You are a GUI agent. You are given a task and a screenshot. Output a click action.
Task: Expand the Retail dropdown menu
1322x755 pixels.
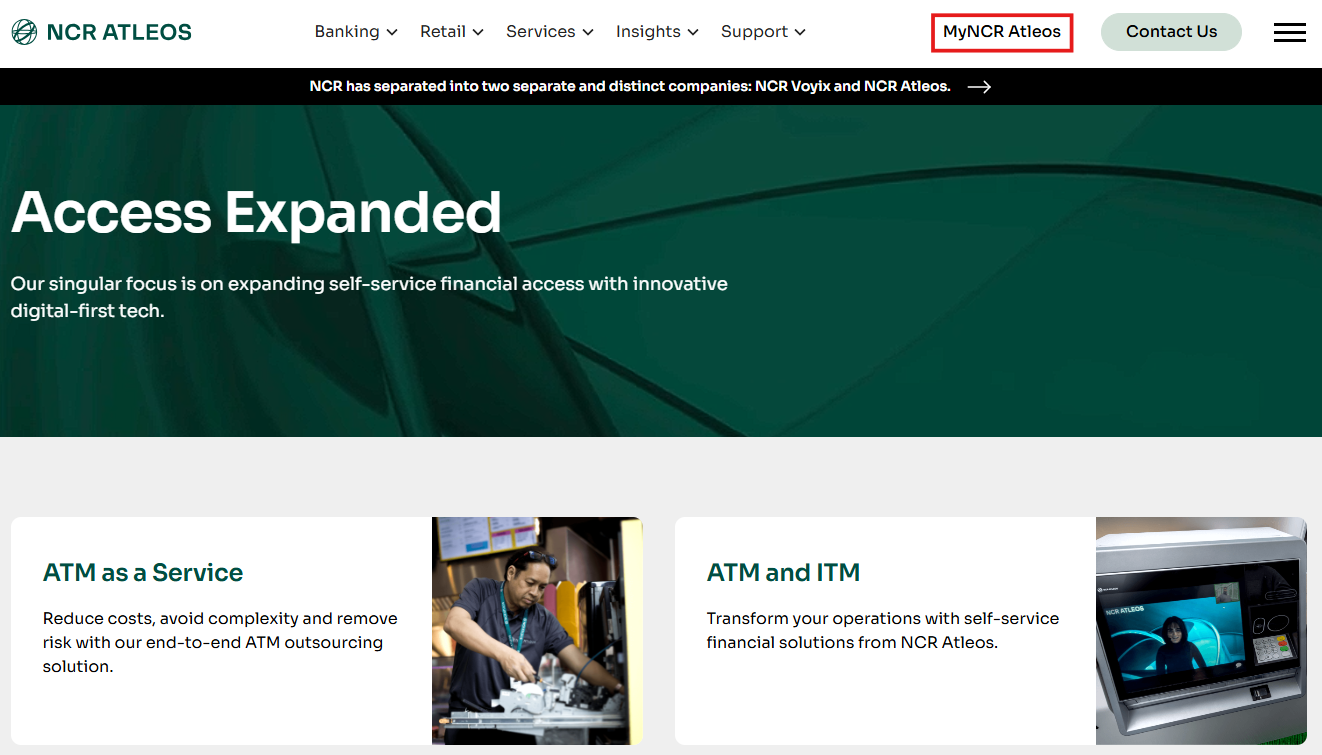coord(452,32)
